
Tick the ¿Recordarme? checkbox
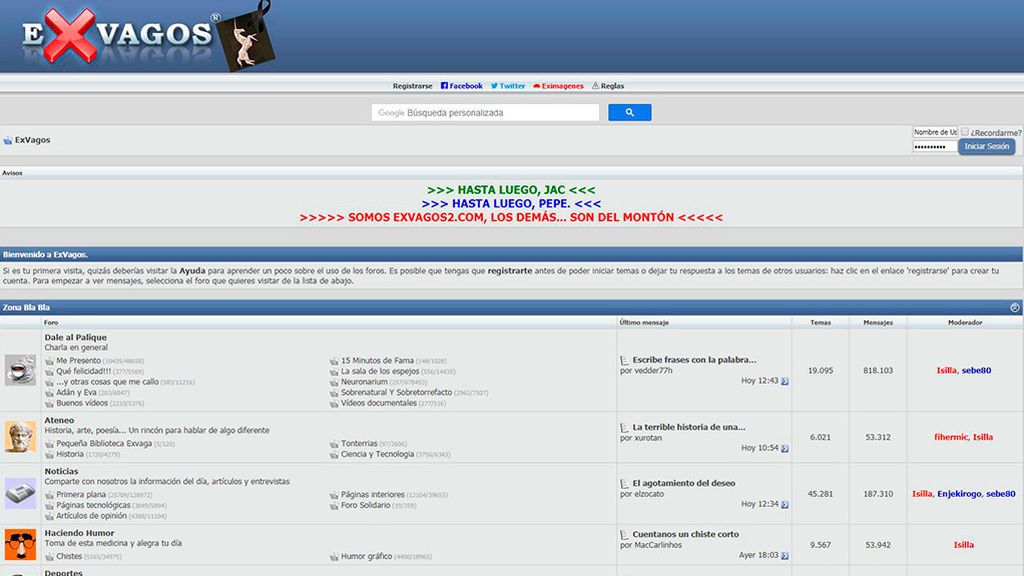[965, 131]
